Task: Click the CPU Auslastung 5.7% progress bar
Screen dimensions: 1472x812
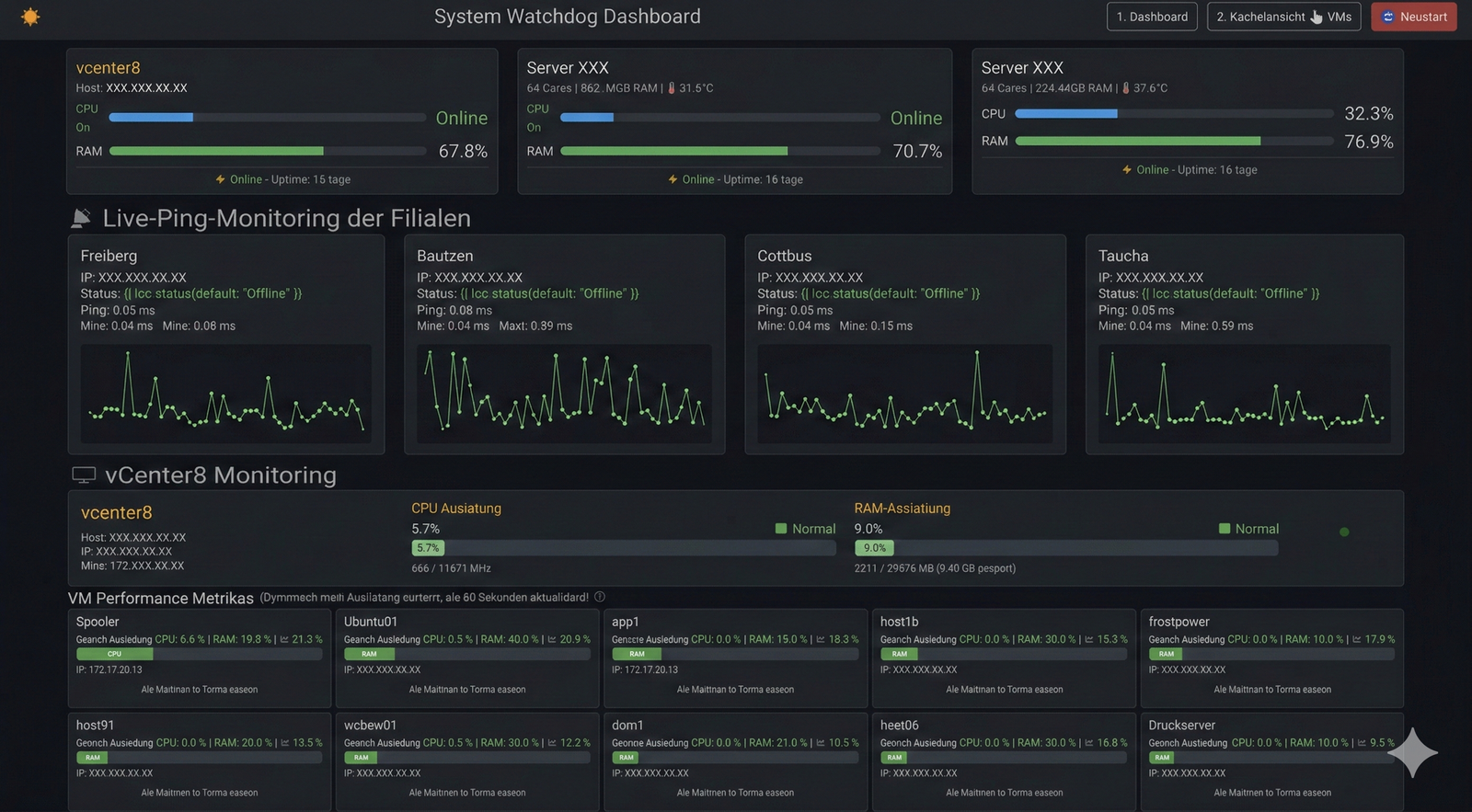Action: pyautogui.click(x=623, y=548)
